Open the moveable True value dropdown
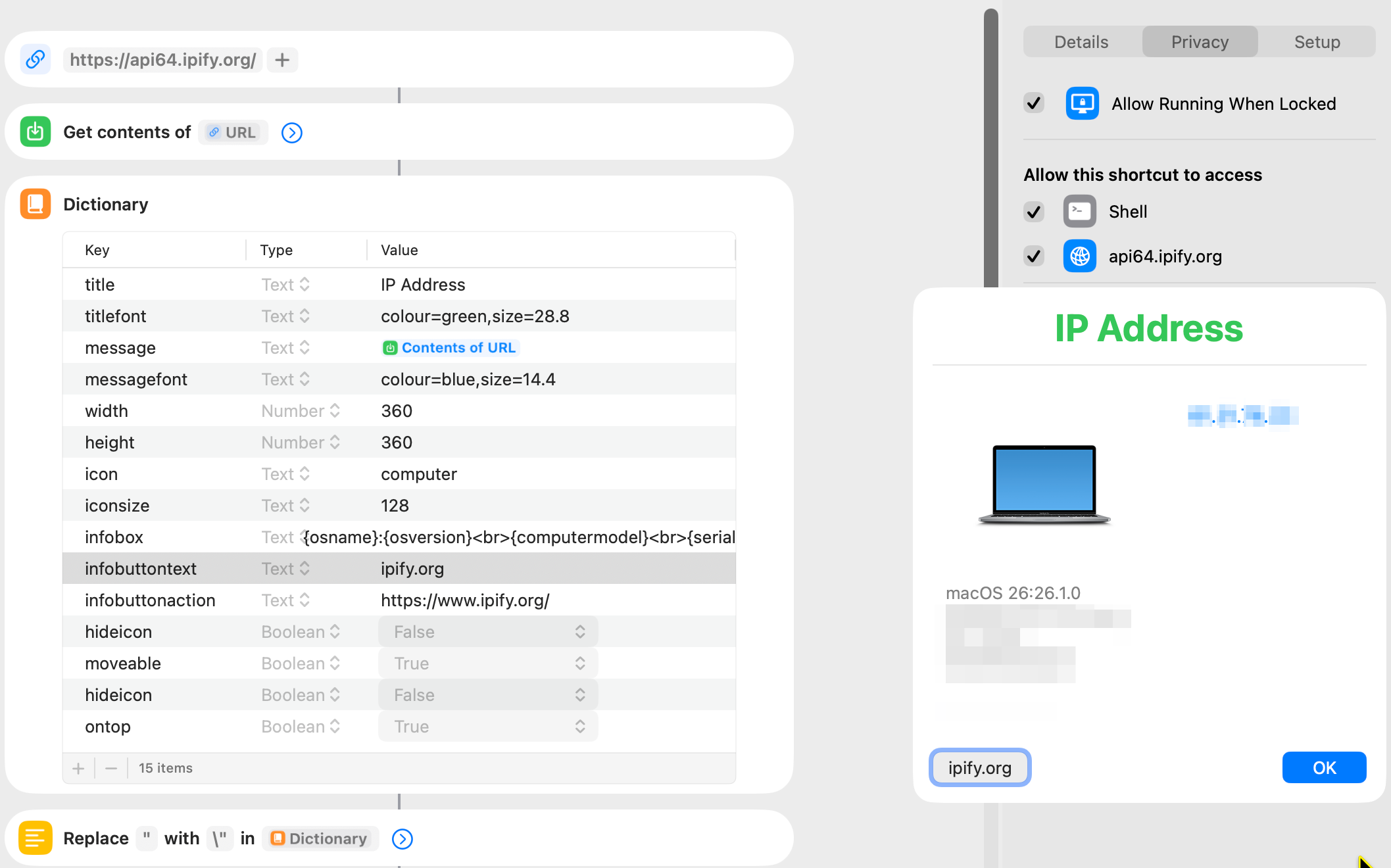 pos(487,663)
